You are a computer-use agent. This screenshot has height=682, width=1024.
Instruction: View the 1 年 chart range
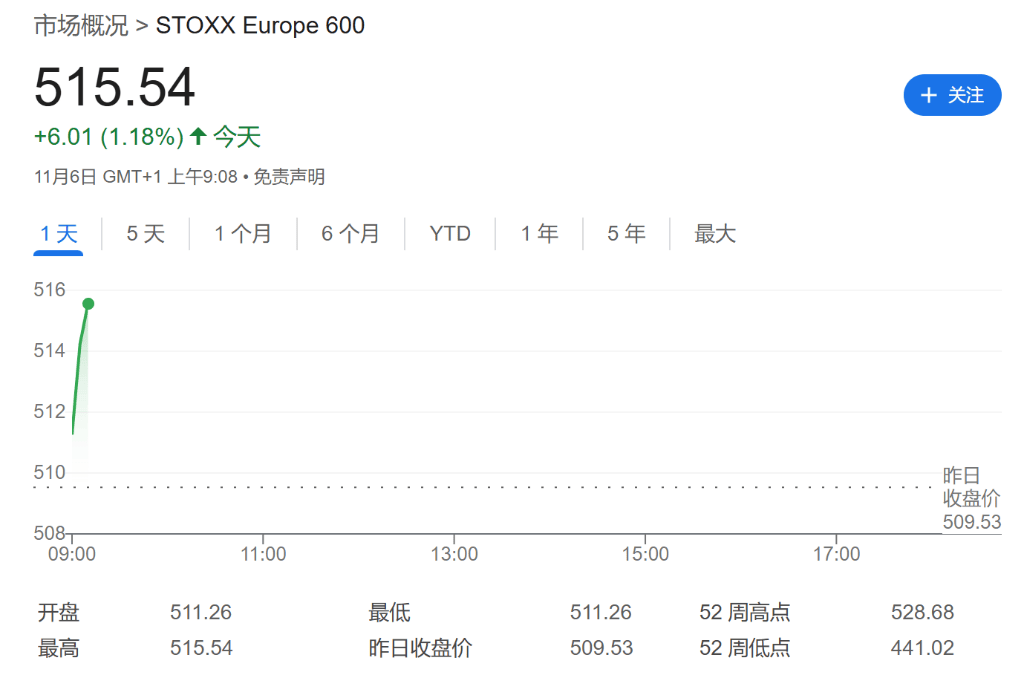(x=539, y=234)
